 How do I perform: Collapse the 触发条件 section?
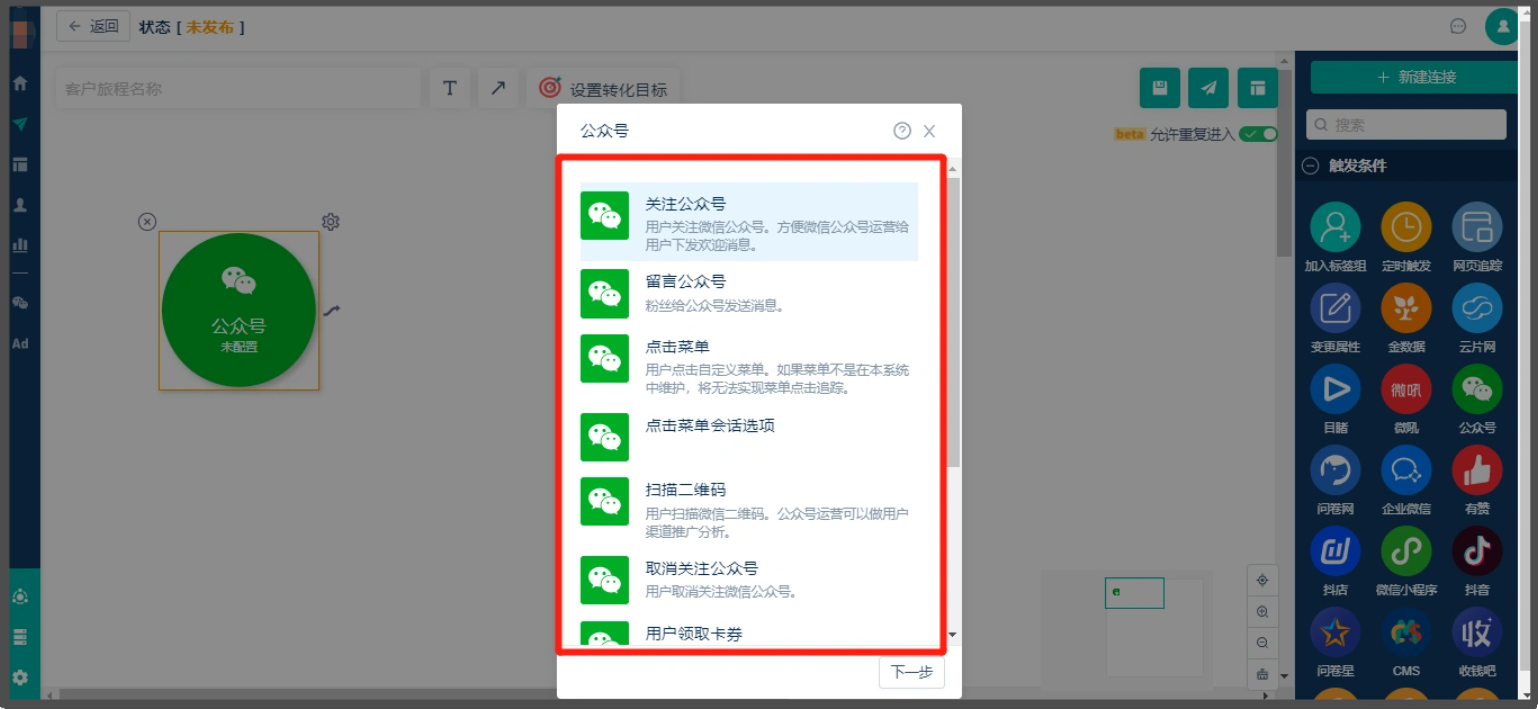(x=1310, y=166)
